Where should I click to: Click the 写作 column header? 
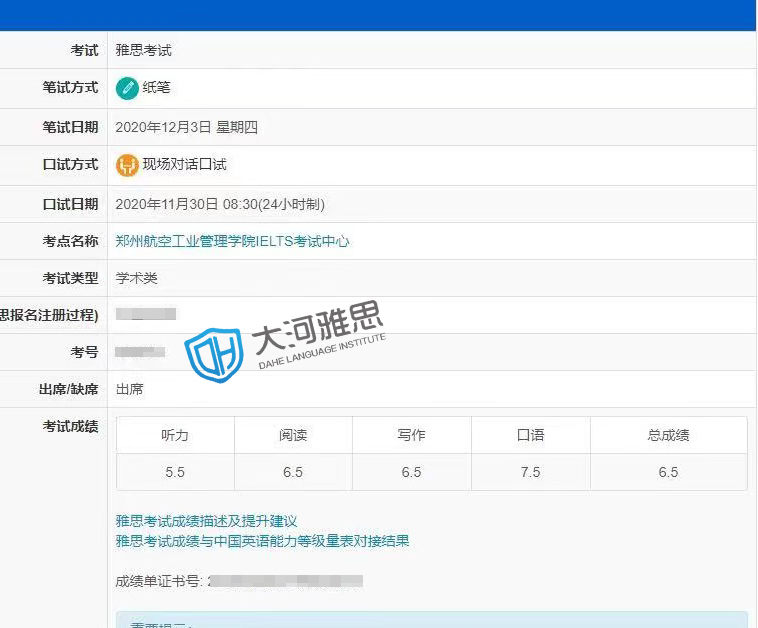[x=411, y=435]
